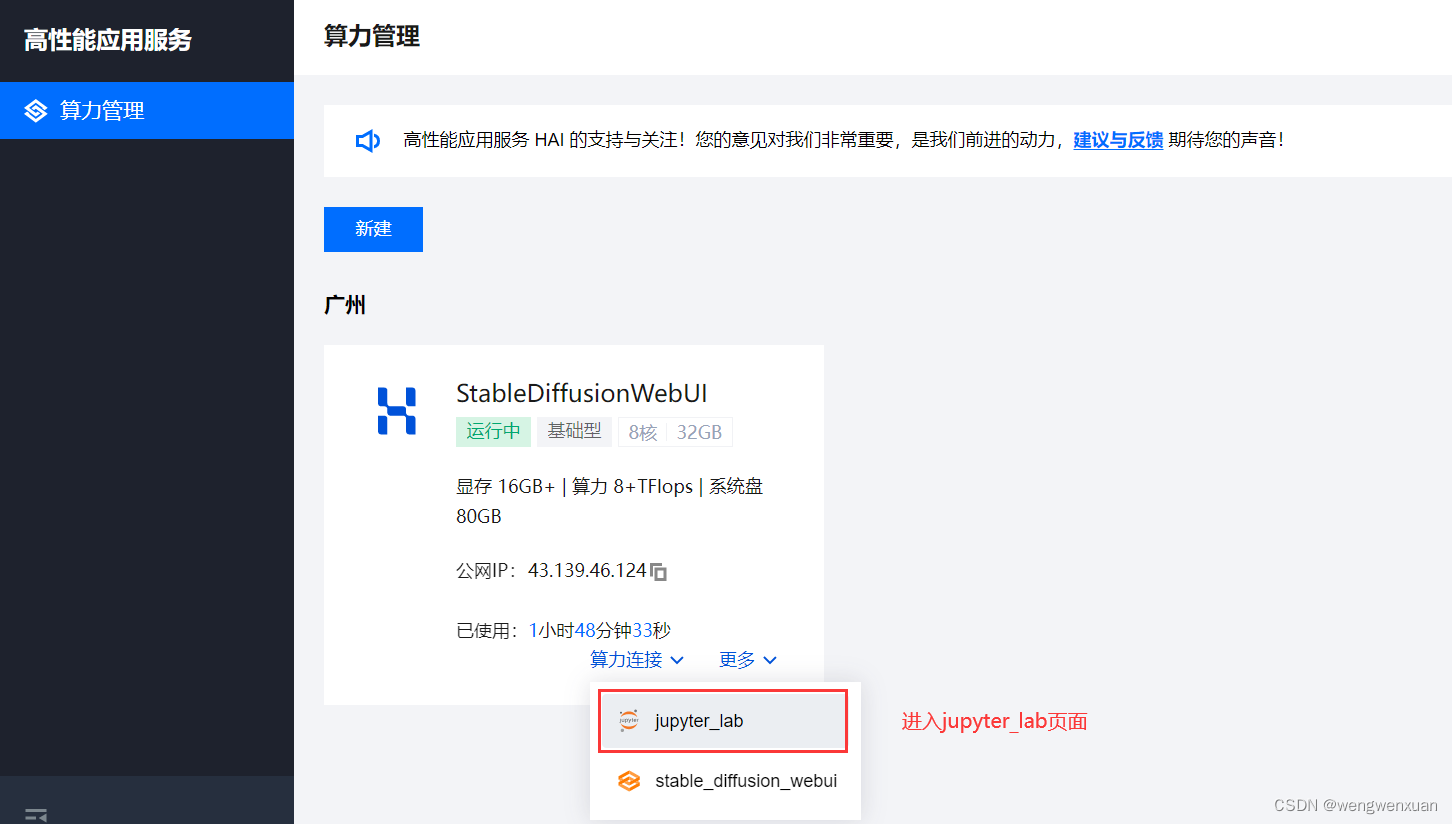
Task: Click the 算力管理 page heading
Action: pos(372,37)
